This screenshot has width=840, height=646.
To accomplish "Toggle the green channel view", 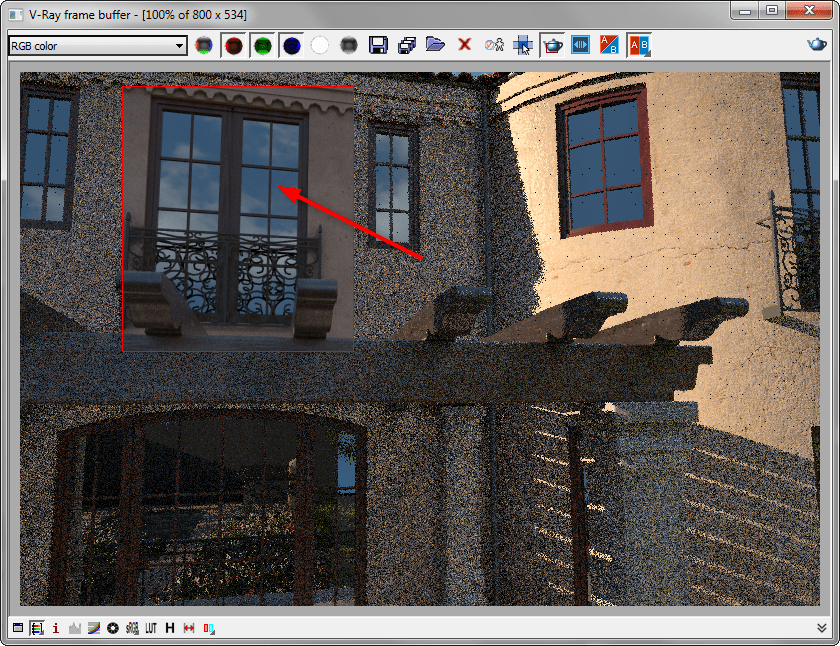I will pos(262,45).
